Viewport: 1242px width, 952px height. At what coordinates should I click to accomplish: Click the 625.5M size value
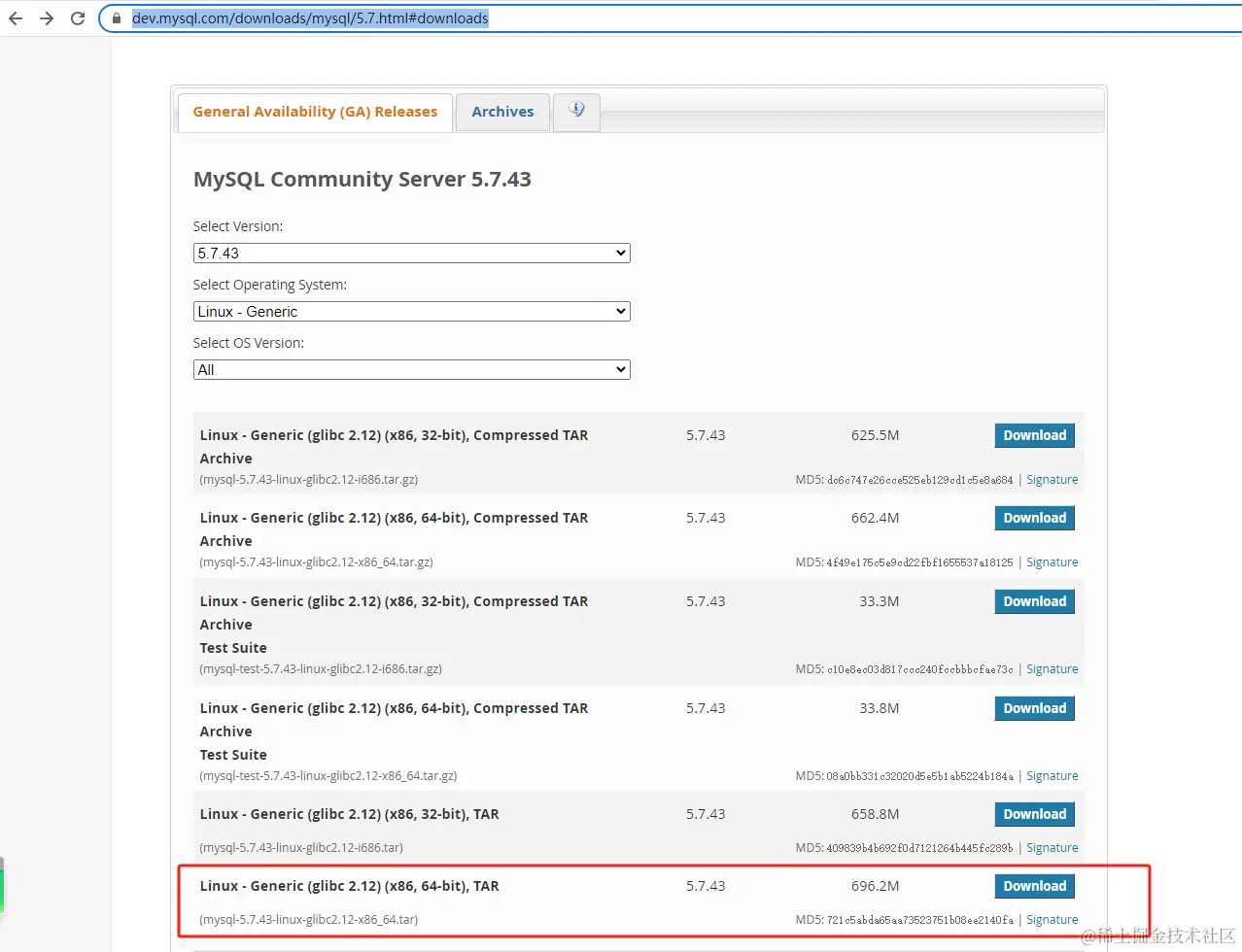coord(875,435)
